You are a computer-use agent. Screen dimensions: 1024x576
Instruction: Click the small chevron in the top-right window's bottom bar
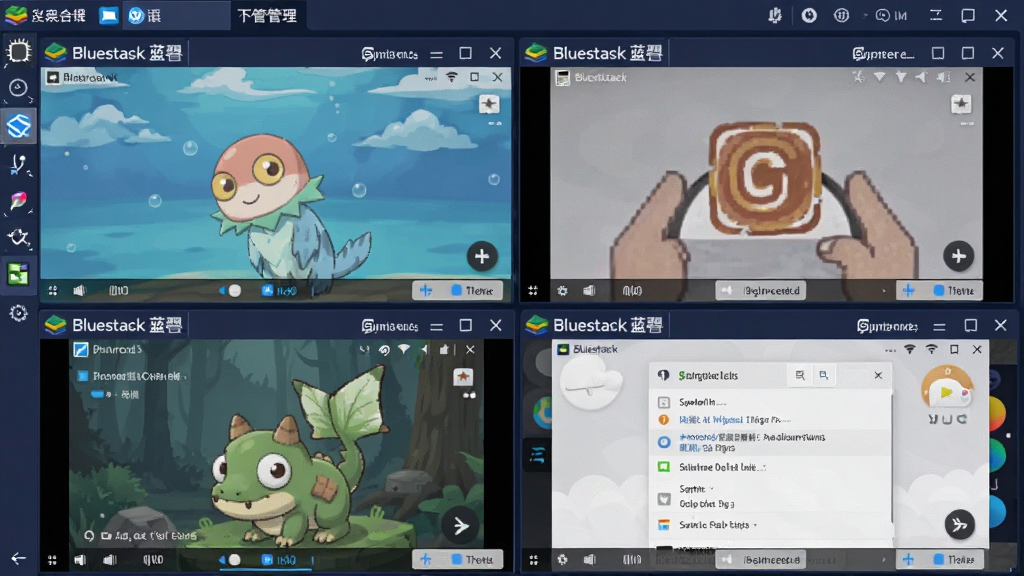(884, 291)
